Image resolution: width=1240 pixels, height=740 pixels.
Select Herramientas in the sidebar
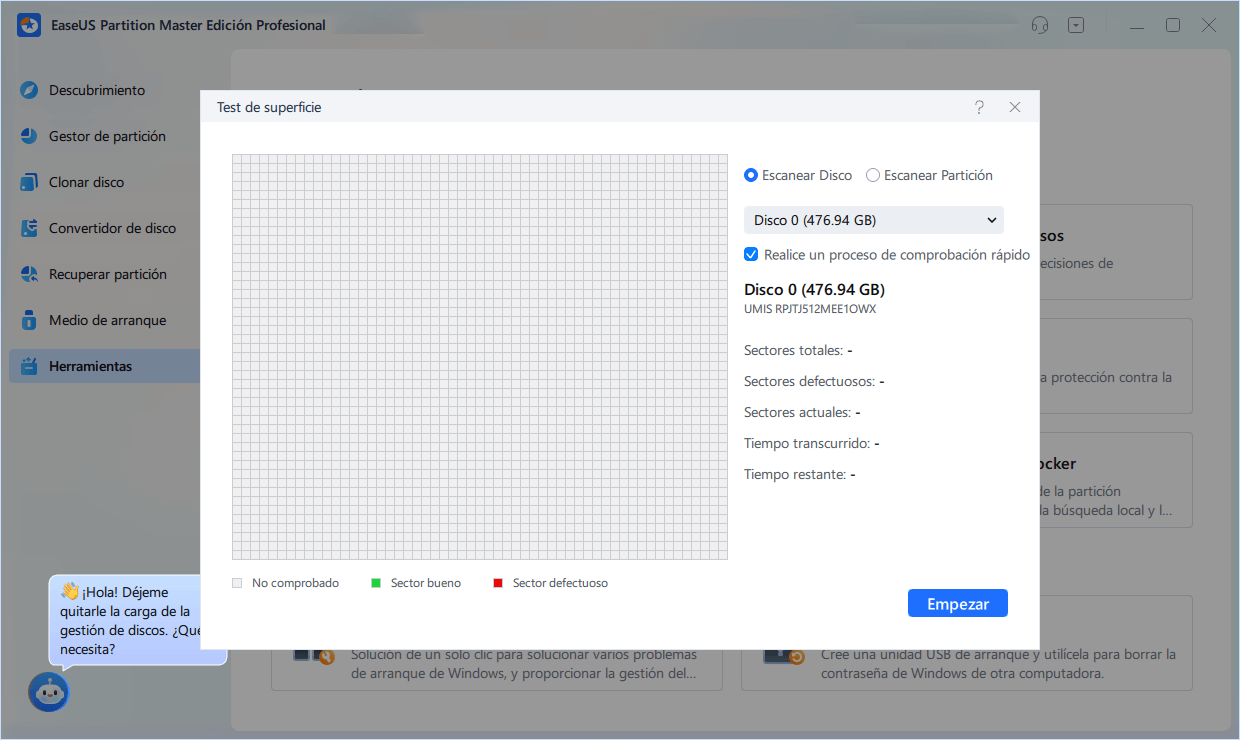click(x=104, y=366)
